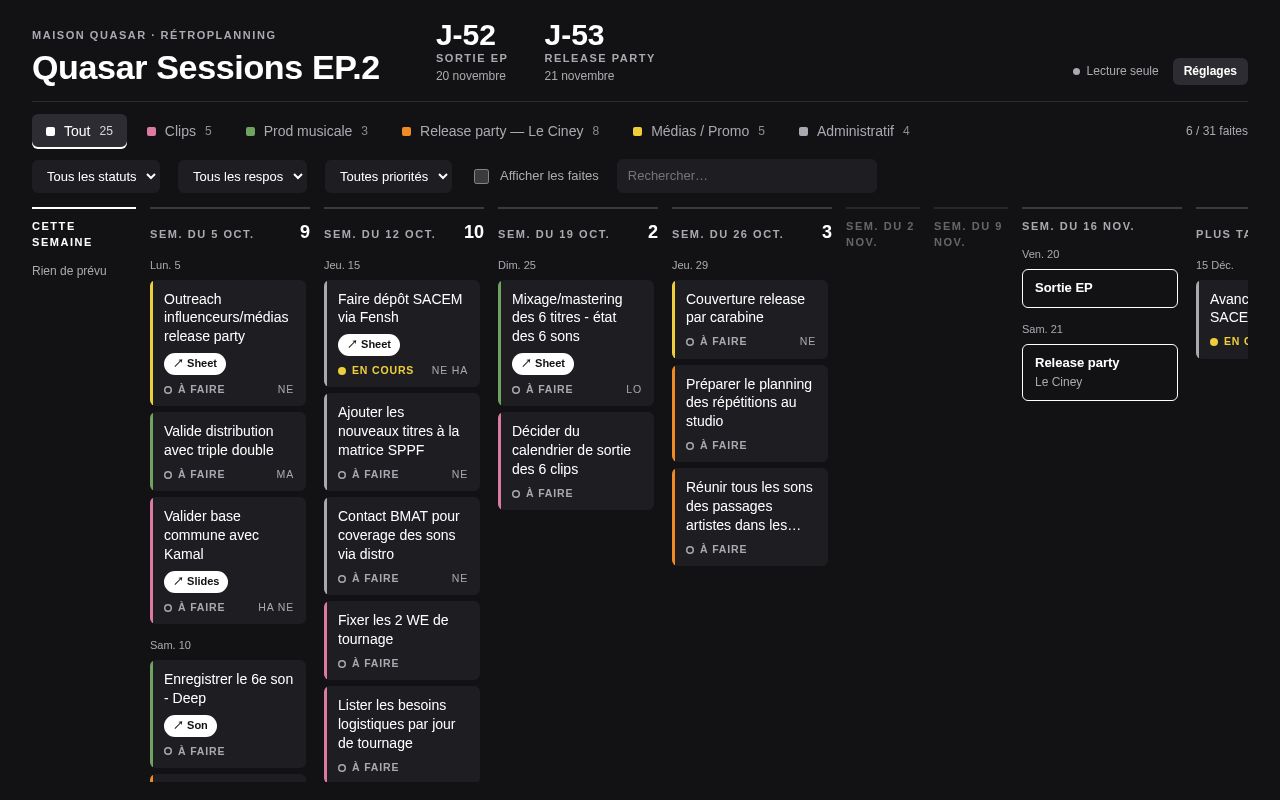Open the Son link on Enregistrer le 6e son
The width and height of the screenshot is (1280, 800).
[x=190, y=726]
